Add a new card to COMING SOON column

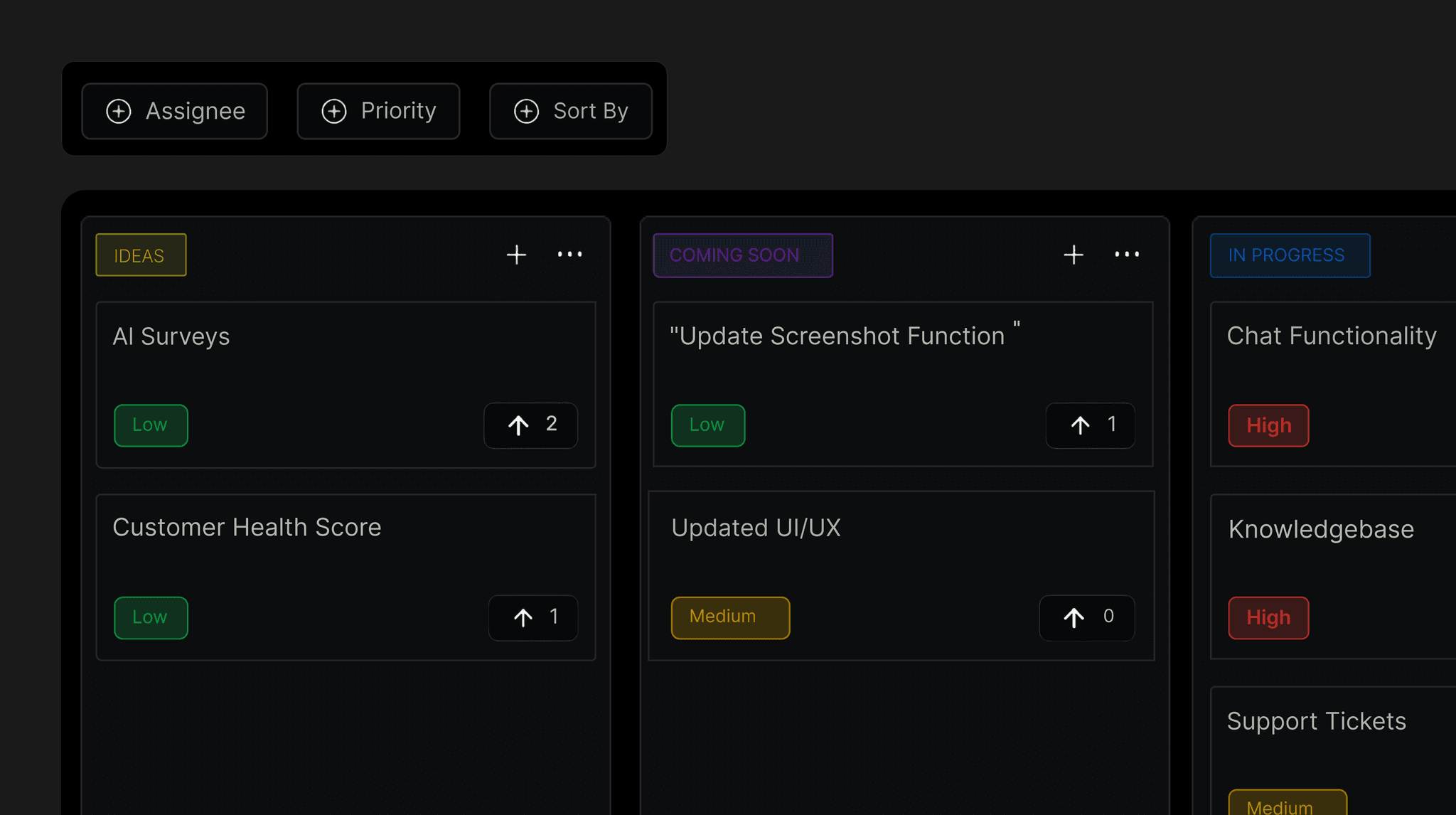tap(1073, 254)
